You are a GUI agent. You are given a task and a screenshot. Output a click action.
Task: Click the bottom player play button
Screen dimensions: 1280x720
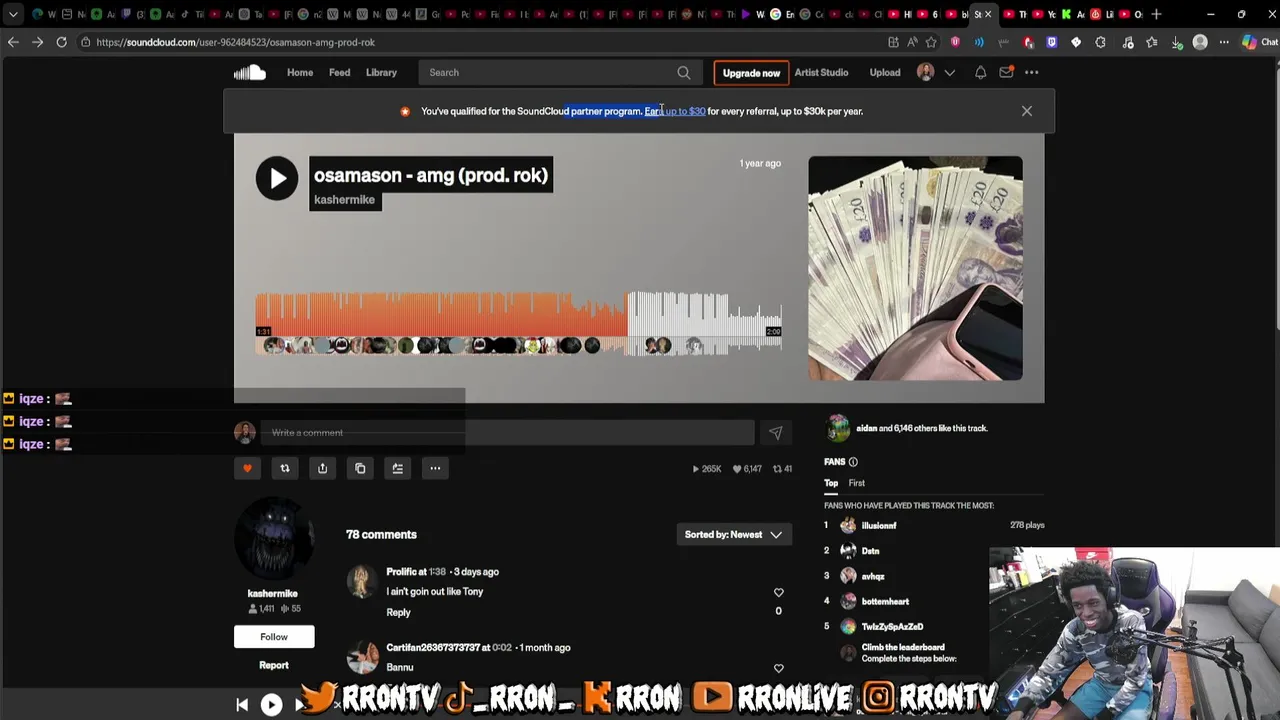click(x=271, y=705)
